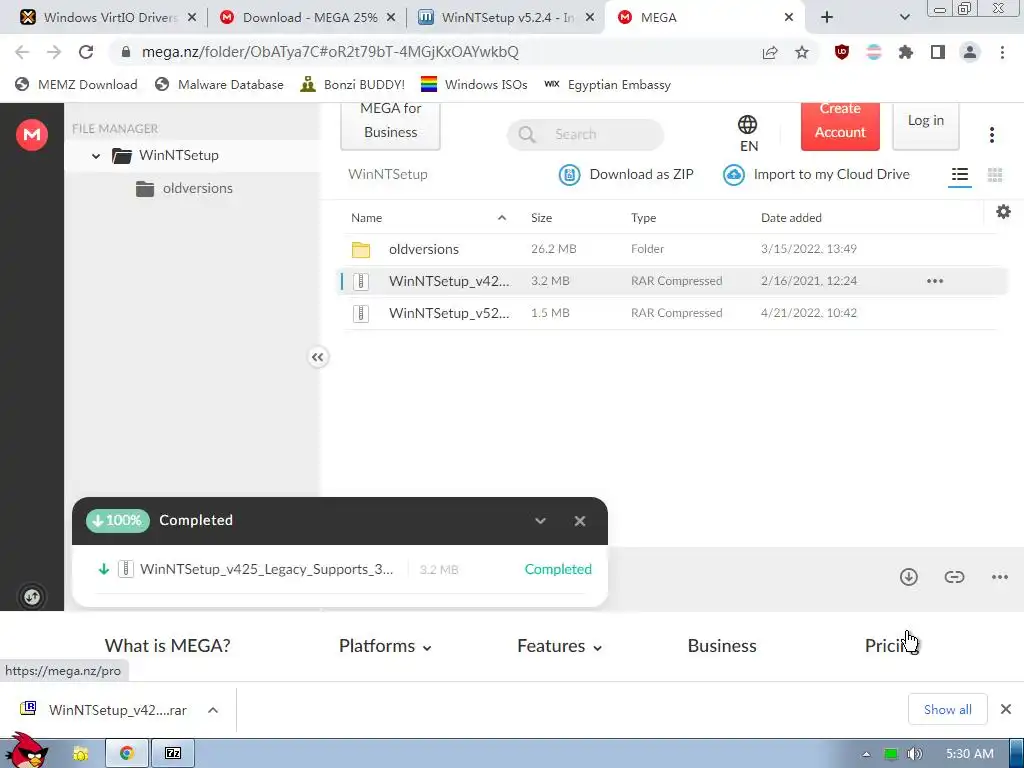Open language selector globe EN

748,133
